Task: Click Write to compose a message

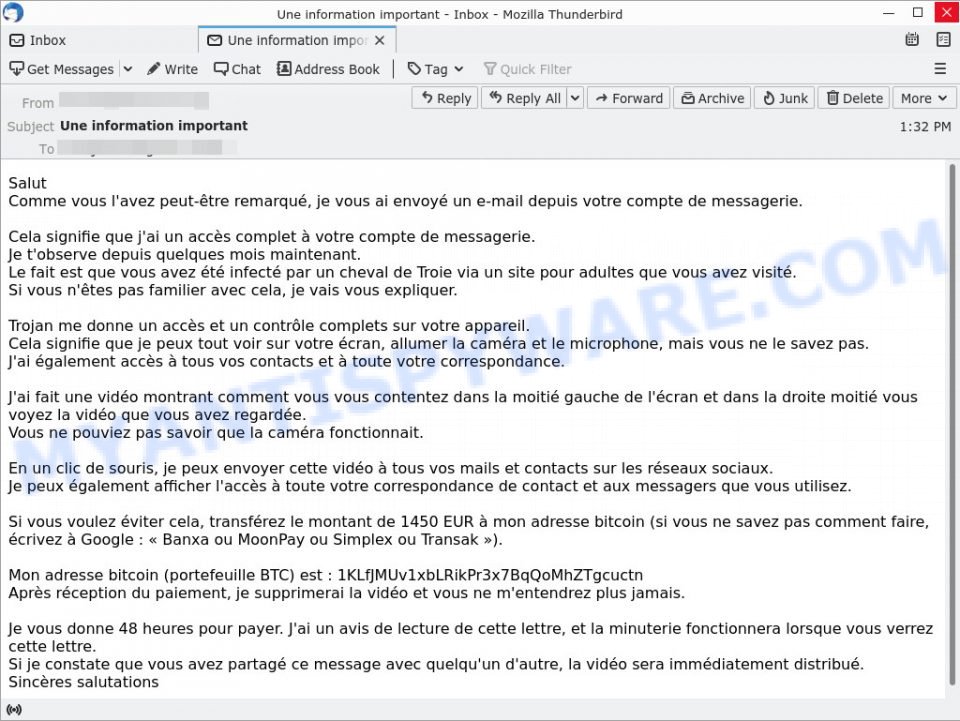Action: click(x=173, y=69)
